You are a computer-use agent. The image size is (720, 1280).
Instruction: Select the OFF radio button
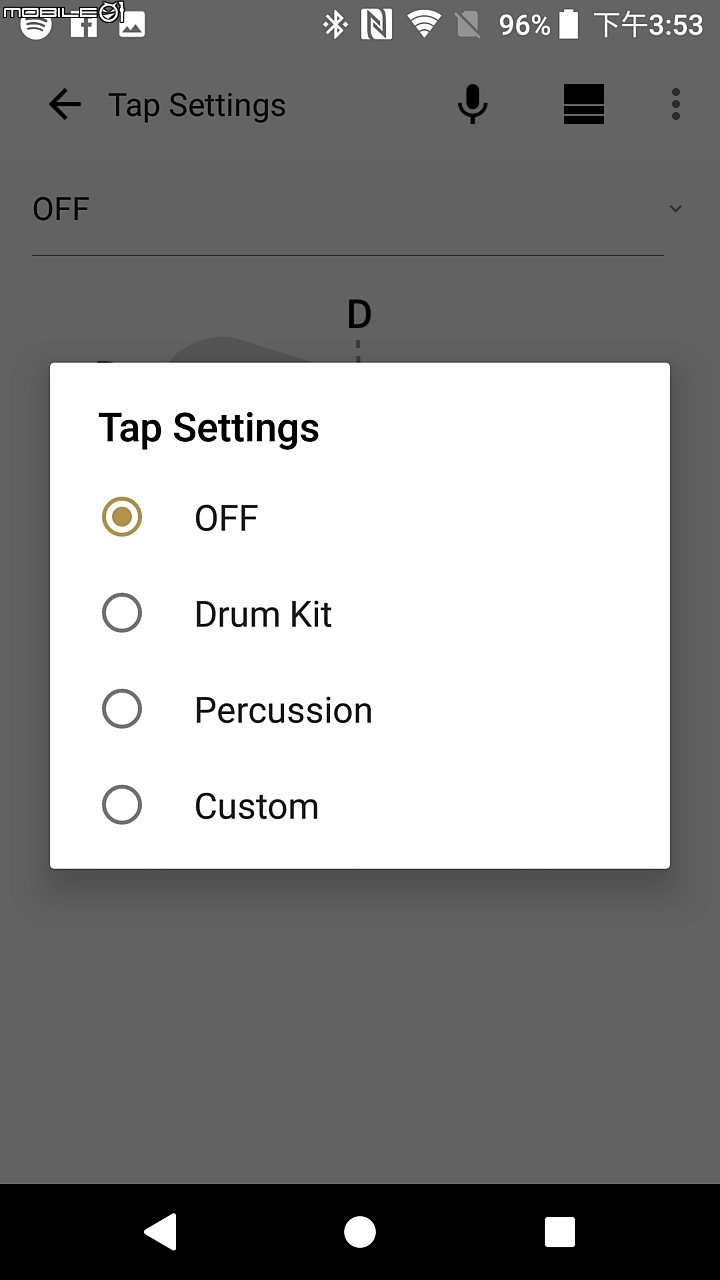(122, 517)
